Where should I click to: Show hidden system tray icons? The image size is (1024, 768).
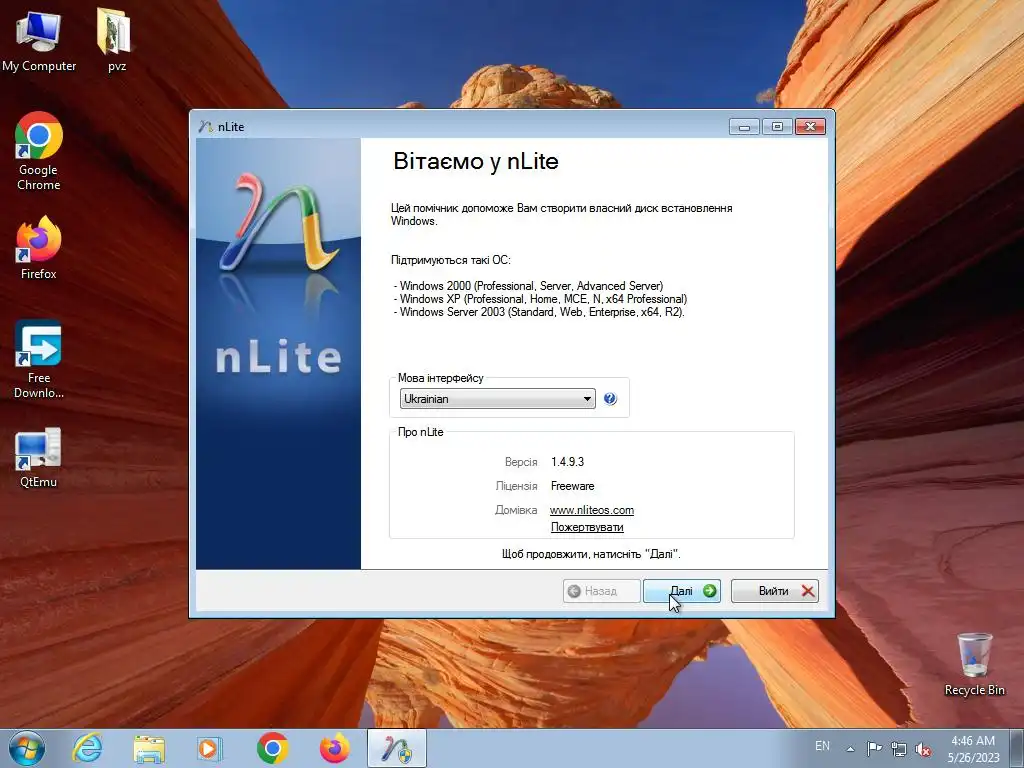[850, 748]
